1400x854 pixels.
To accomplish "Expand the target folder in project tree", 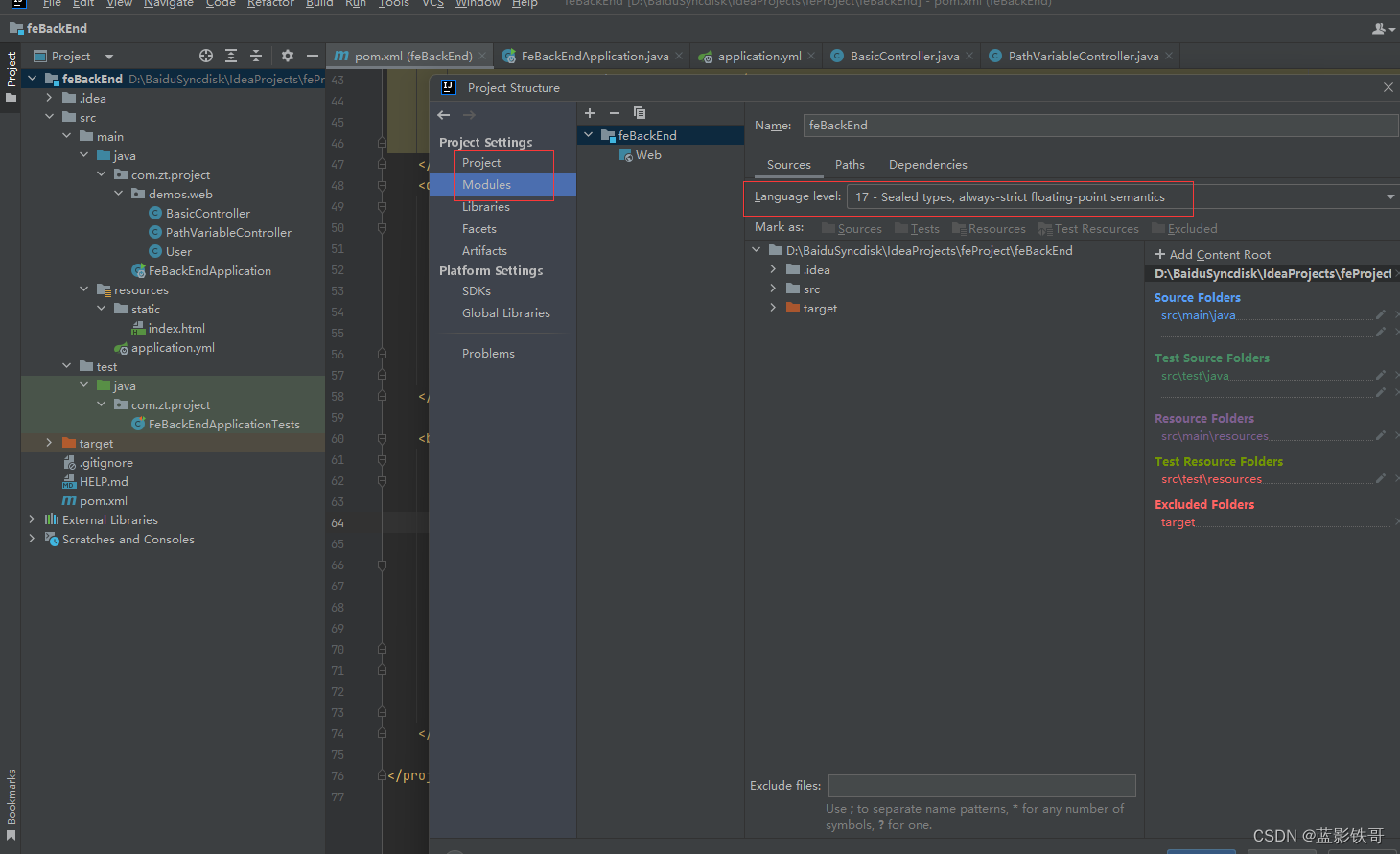I will 50,443.
